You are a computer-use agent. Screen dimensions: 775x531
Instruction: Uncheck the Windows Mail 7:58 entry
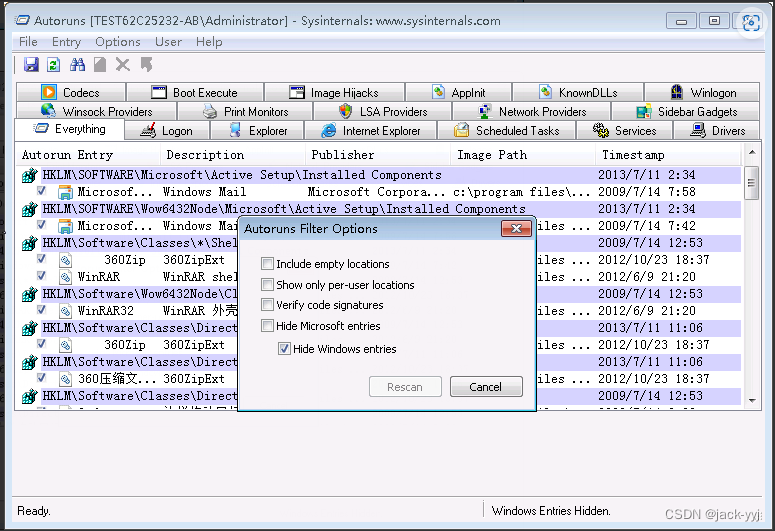(42, 191)
